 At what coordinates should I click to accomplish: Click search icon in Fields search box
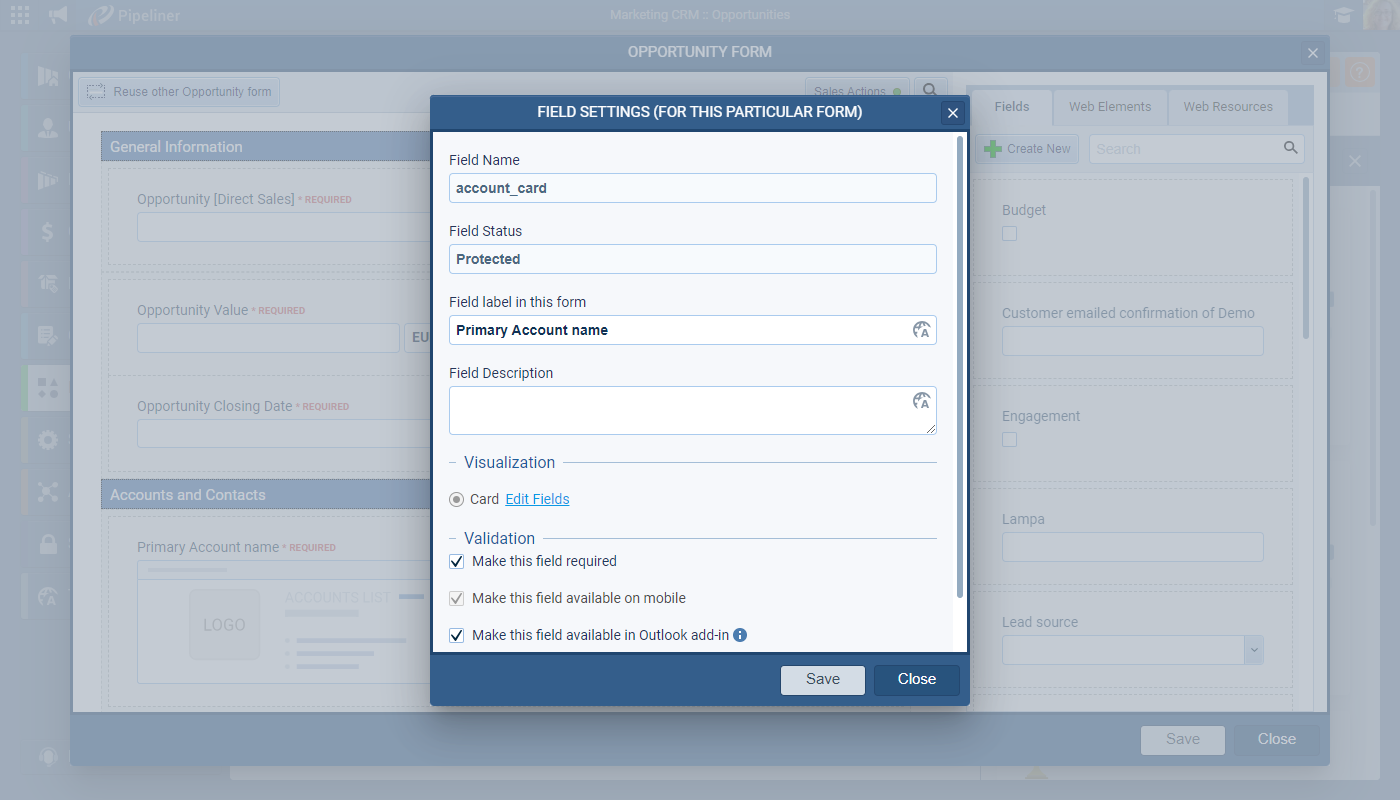tap(1291, 148)
